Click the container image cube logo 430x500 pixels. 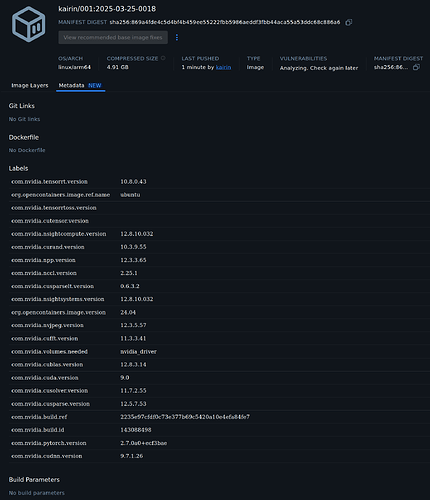29,24
